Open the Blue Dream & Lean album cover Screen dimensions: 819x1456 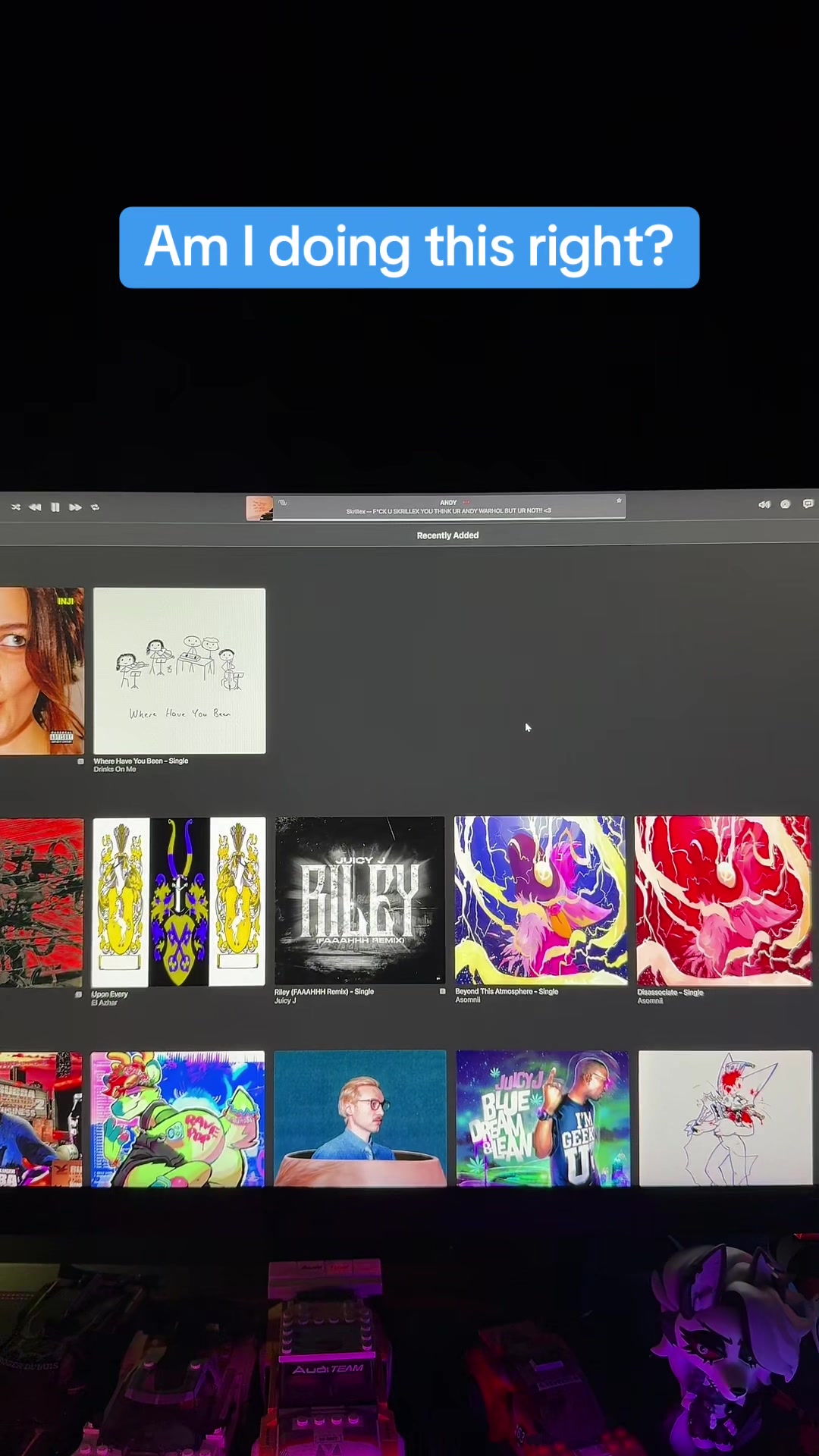(x=543, y=1119)
